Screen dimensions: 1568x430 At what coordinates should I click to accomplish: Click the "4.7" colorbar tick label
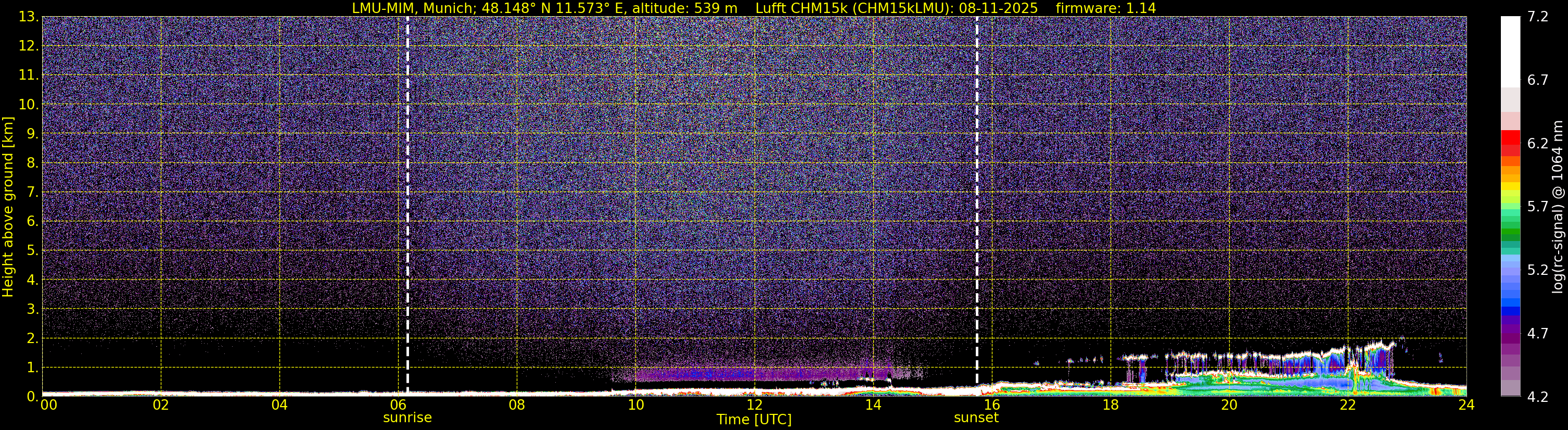point(1538,334)
